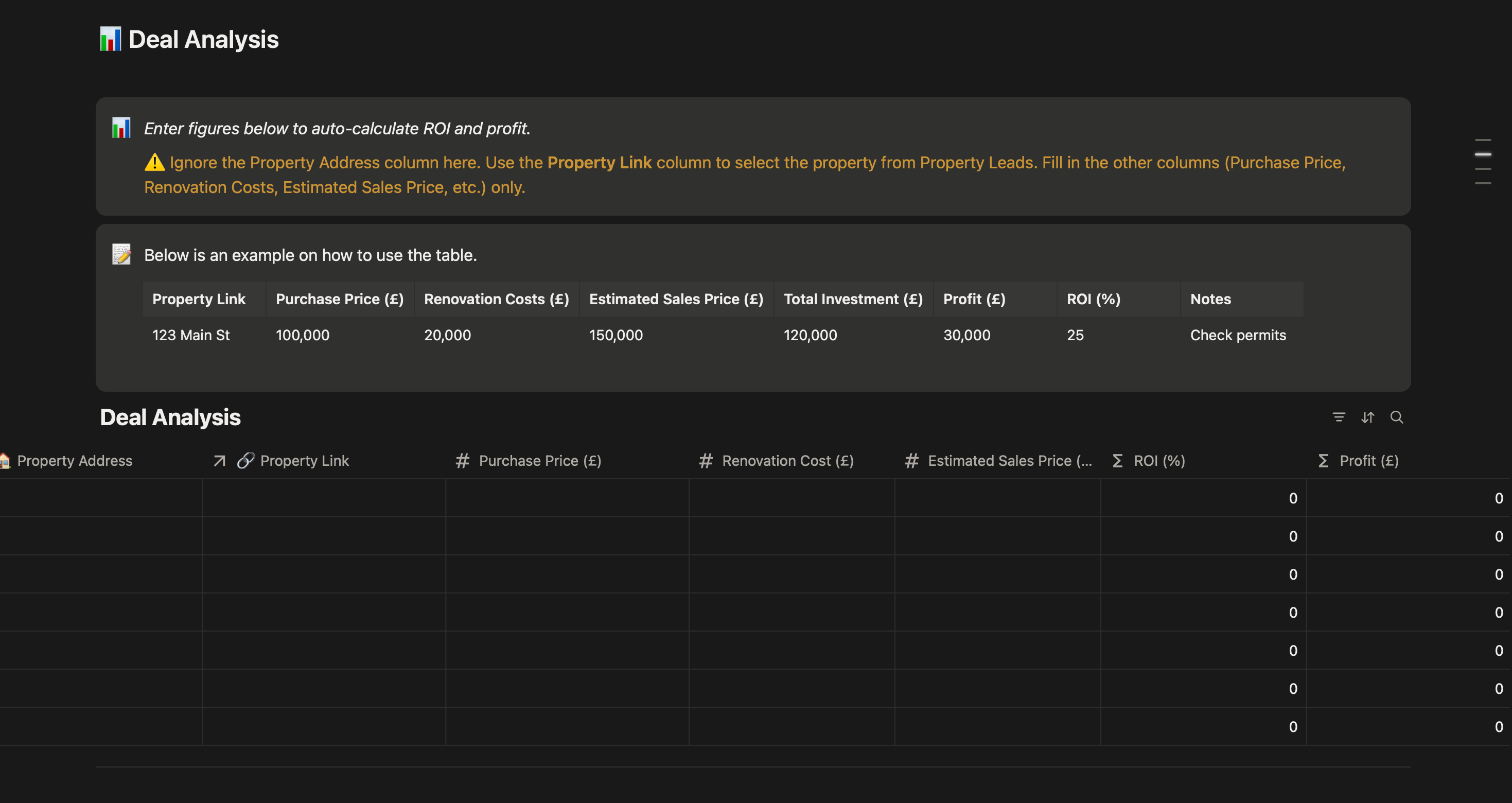Click the sigma icon in ROI (%) header
This screenshot has height=803, width=1512.
click(x=1118, y=461)
